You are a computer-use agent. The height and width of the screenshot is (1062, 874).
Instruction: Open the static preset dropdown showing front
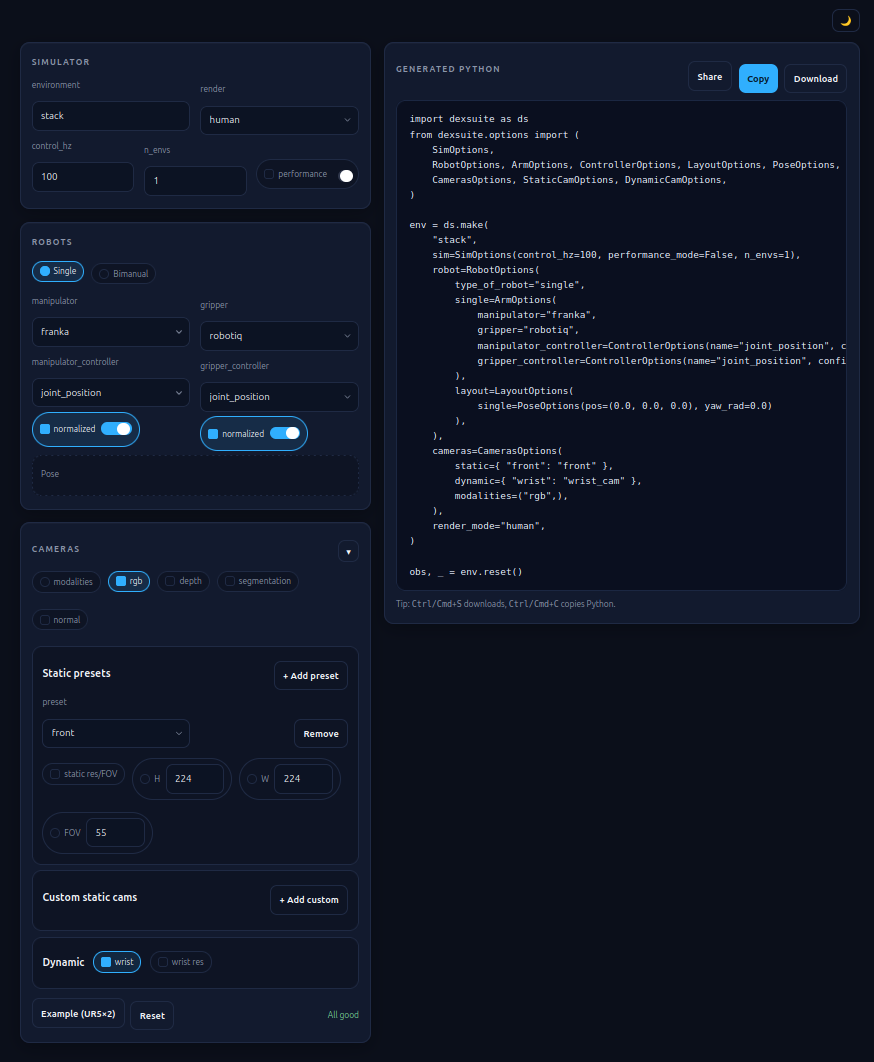click(116, 734)
